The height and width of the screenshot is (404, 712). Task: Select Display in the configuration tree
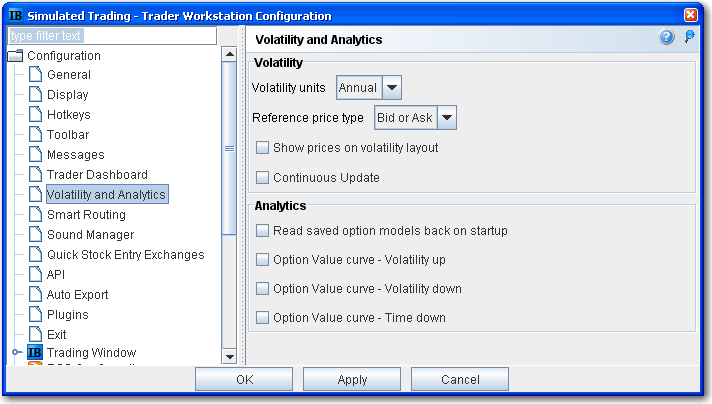[68, 95]
